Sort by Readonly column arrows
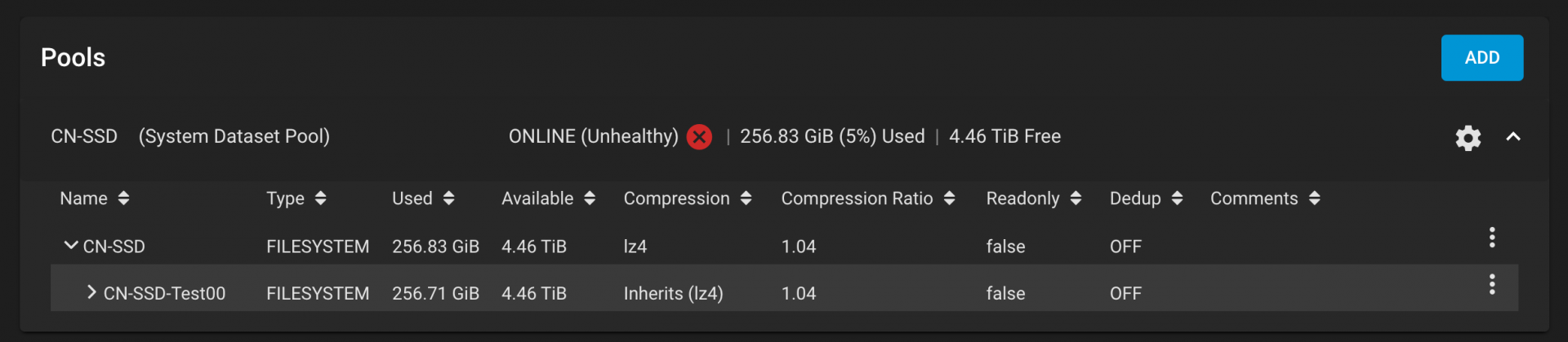Image resolution: width=1568 pixels, height=342 pixels. point(1076,198)
